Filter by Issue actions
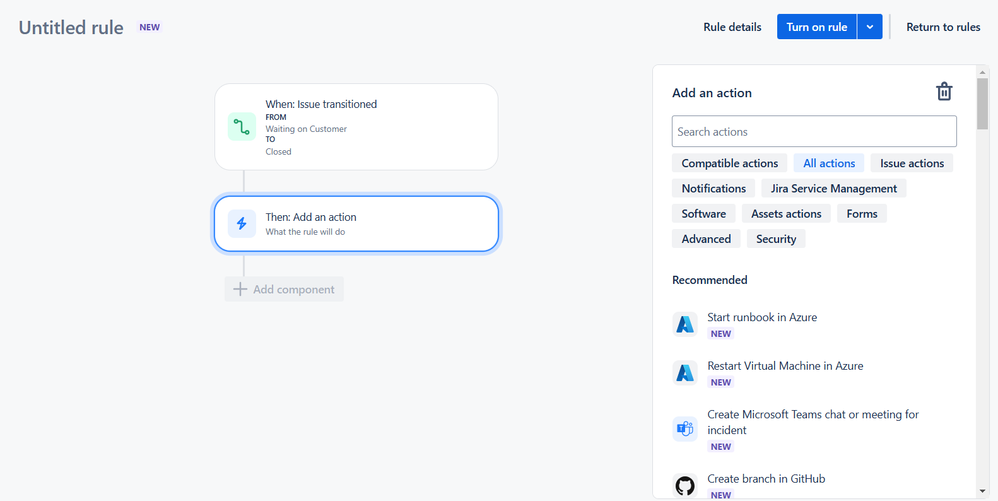Image resolution: width=998 pixels, height=501 pixels. (911, 163)
